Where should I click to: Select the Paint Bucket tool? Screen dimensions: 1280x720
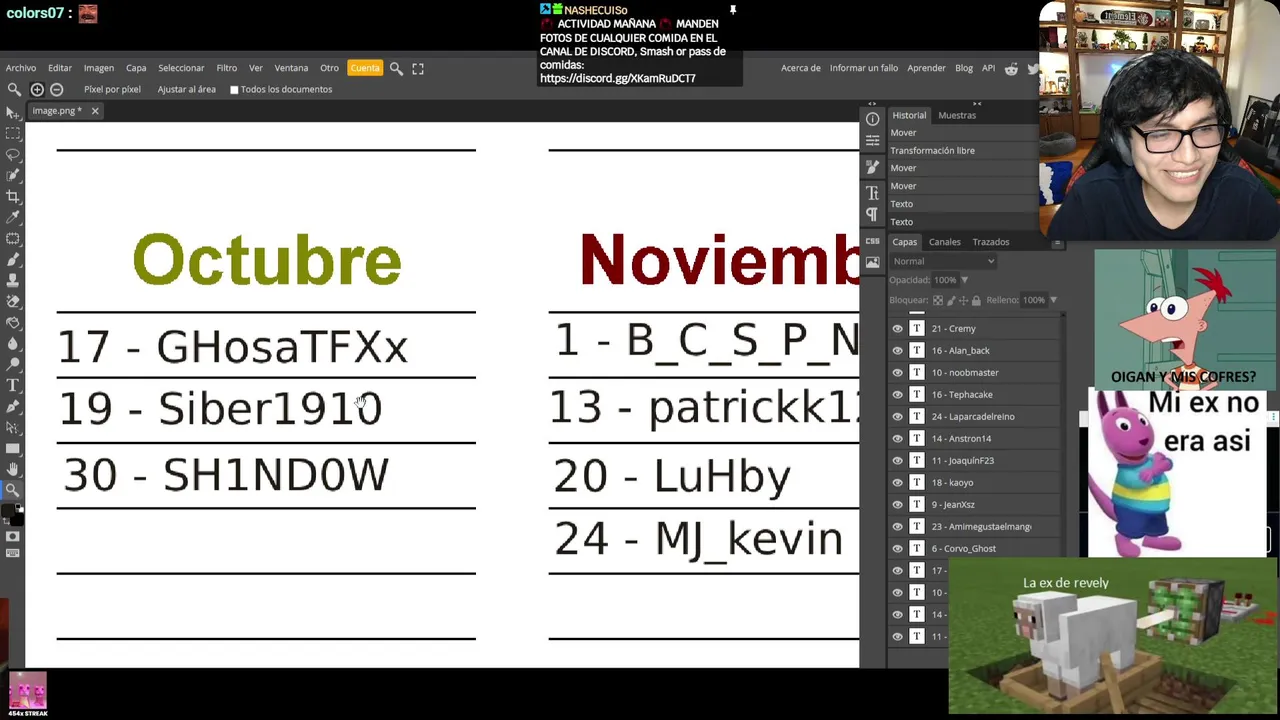13,323
